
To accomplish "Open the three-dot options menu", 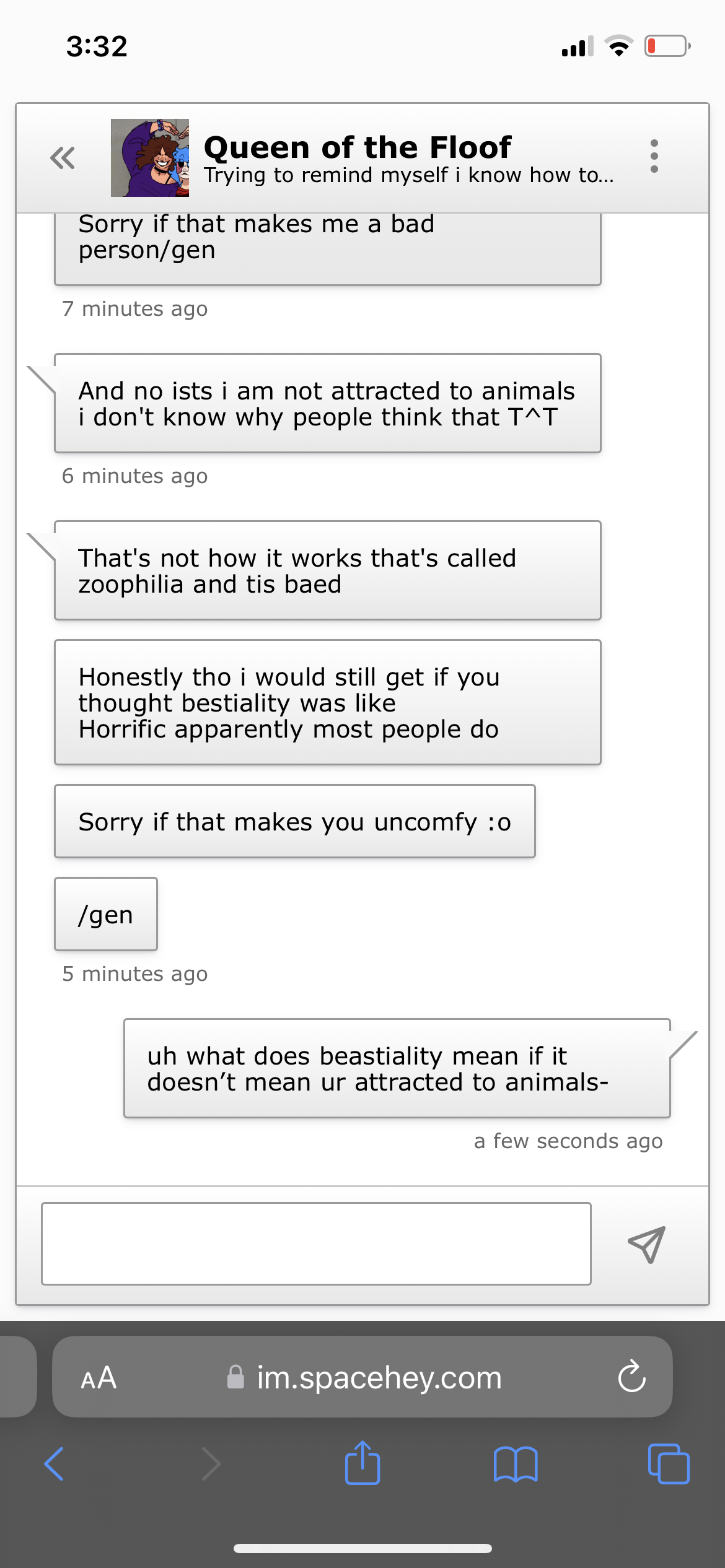I will 654,156.
